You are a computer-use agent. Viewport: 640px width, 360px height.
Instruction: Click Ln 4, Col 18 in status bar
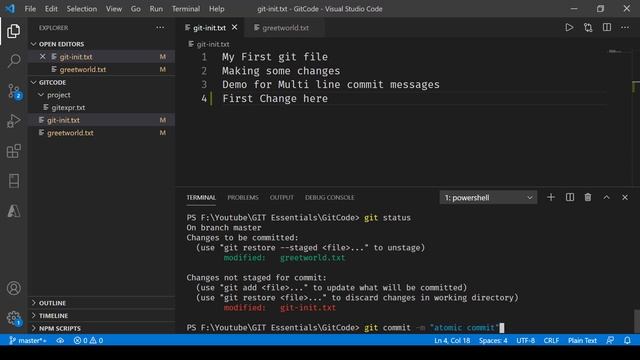click(x=452, y=340)
